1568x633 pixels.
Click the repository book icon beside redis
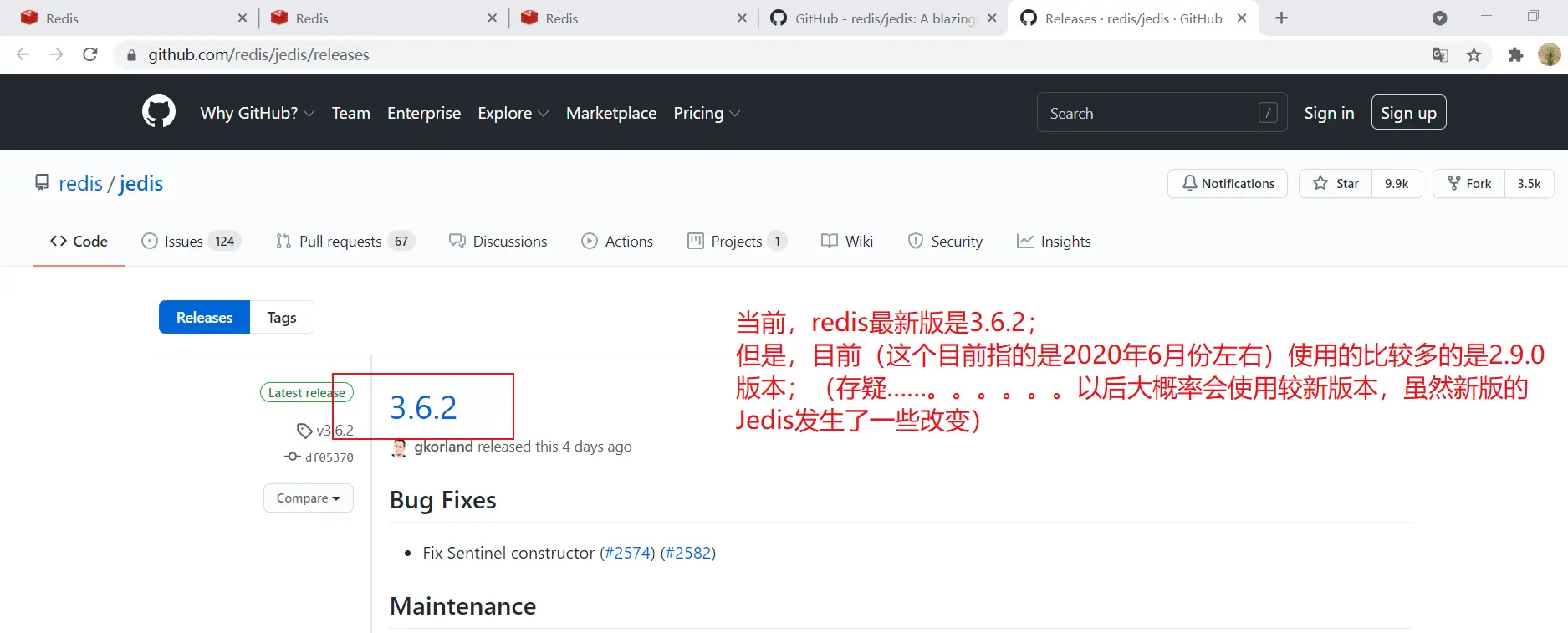(x=42, y=182)
